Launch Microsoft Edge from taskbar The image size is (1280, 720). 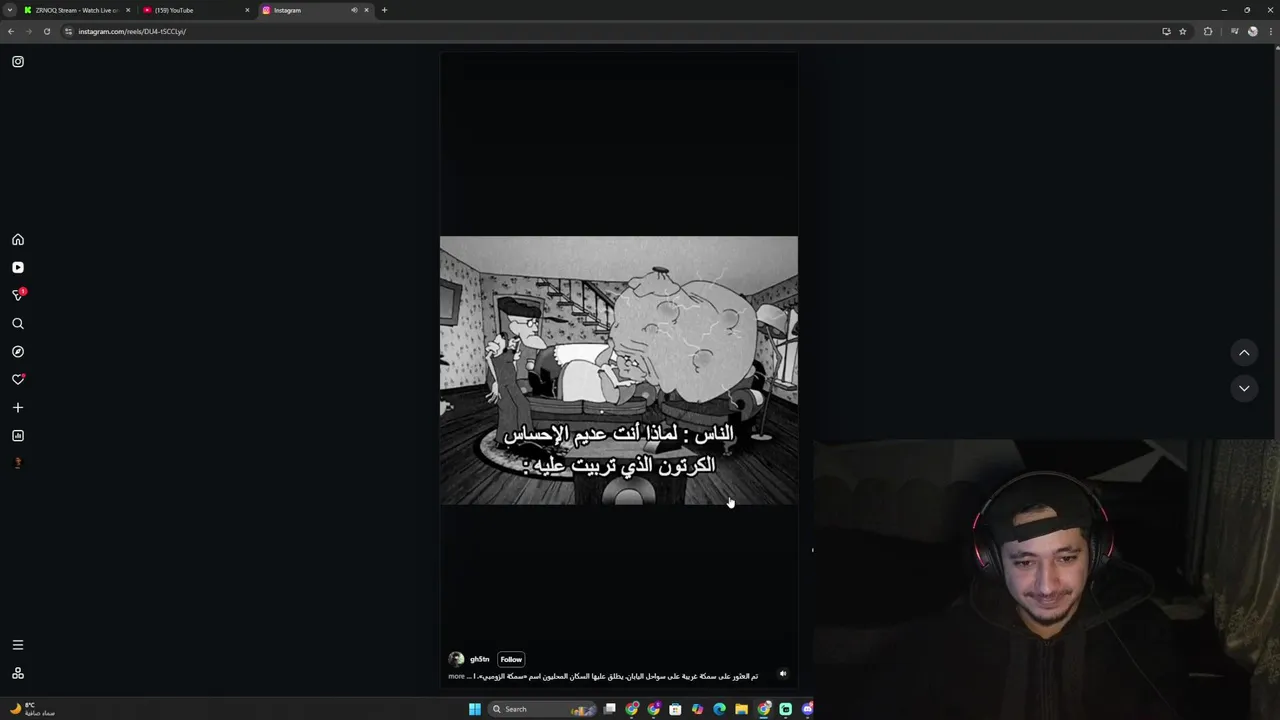[719, 709]
